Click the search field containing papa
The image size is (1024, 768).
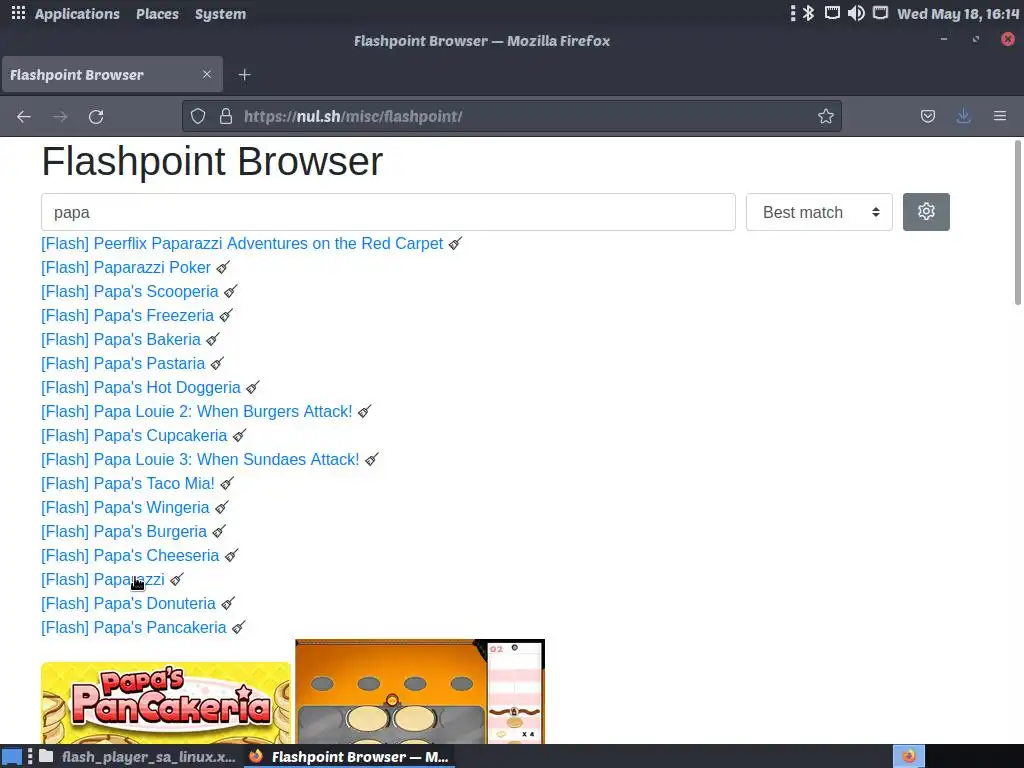pyautogui.click(x=388, y=212)
